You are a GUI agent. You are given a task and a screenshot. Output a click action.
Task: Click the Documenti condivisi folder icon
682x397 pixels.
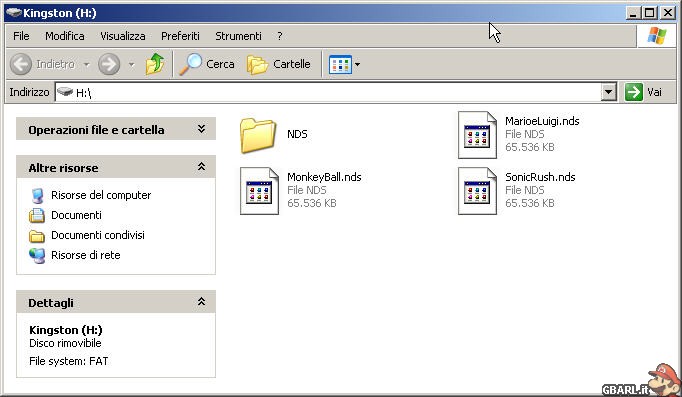click(x=37, y=236)
